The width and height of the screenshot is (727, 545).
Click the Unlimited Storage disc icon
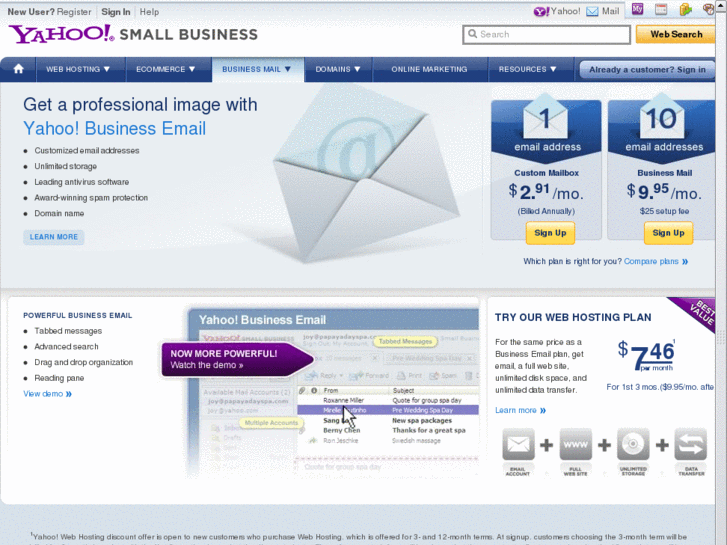point(633,445)
